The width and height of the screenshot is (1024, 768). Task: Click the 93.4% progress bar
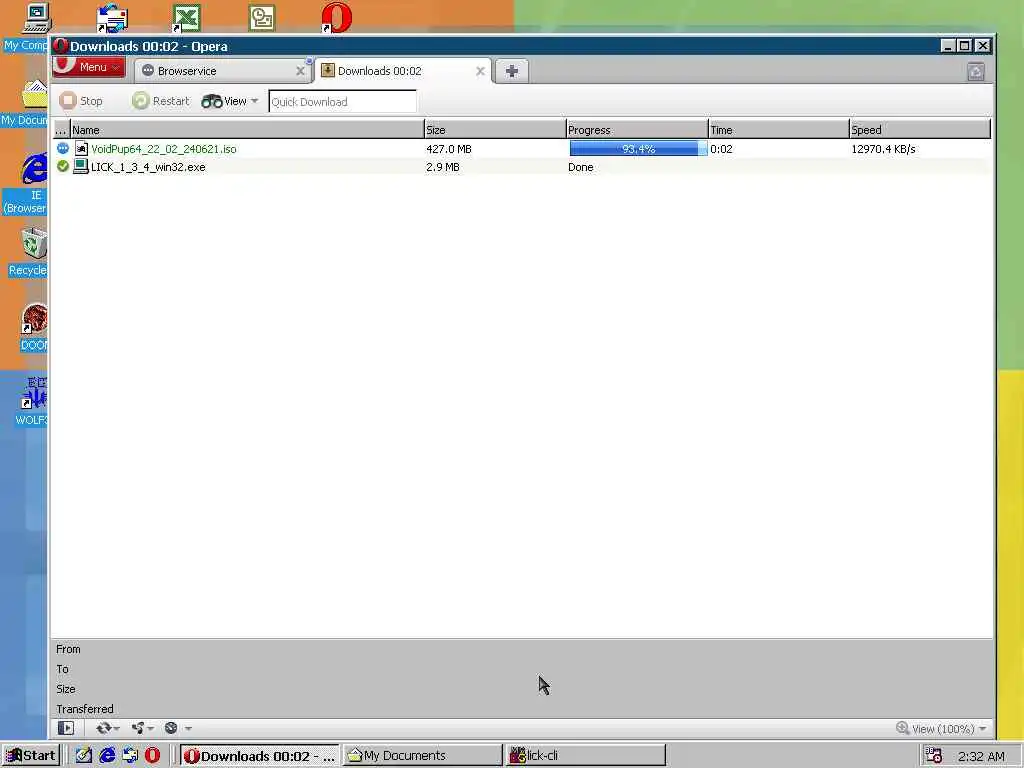point(638,149)
